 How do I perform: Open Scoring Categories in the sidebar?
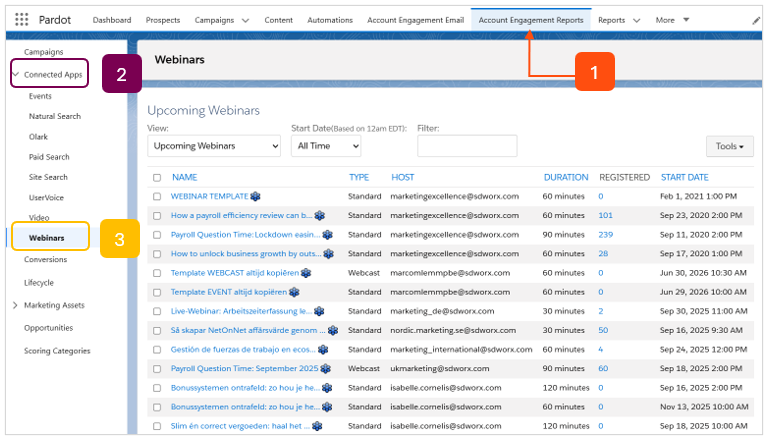tap(57, 351)
